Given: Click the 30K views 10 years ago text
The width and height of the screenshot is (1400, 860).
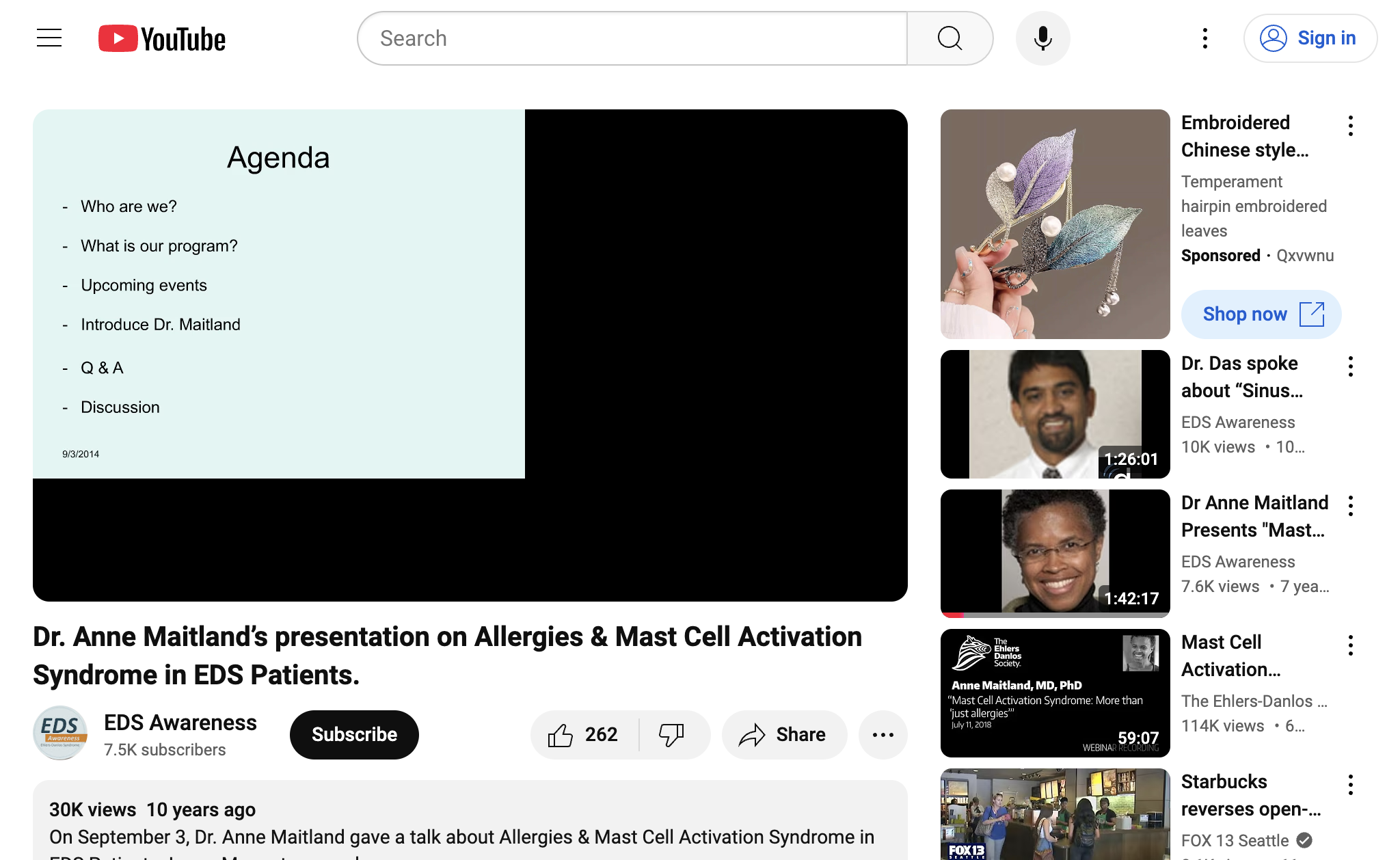Looking at the screenshot, I should click(x=152, y=810).
